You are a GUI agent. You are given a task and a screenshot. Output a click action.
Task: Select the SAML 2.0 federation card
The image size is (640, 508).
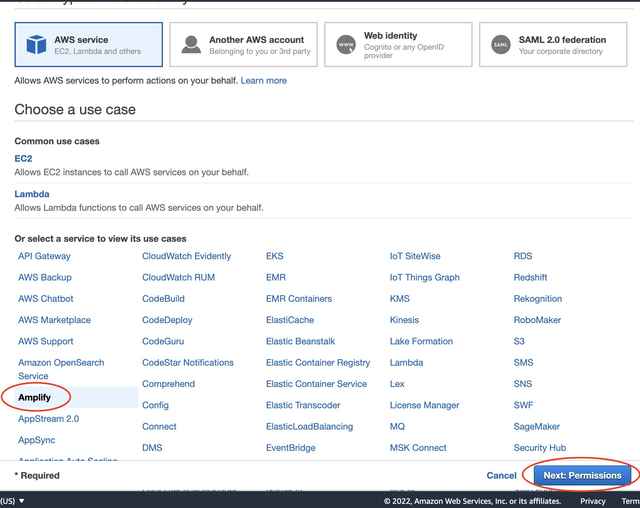coord(553,44)
